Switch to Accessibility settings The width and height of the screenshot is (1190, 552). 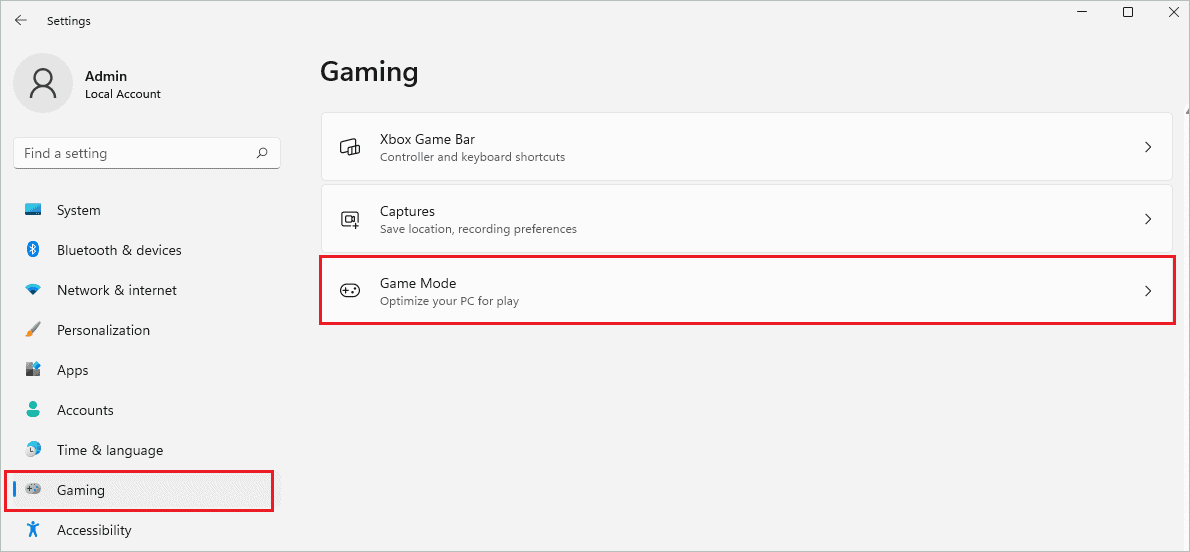pos(94,530)
